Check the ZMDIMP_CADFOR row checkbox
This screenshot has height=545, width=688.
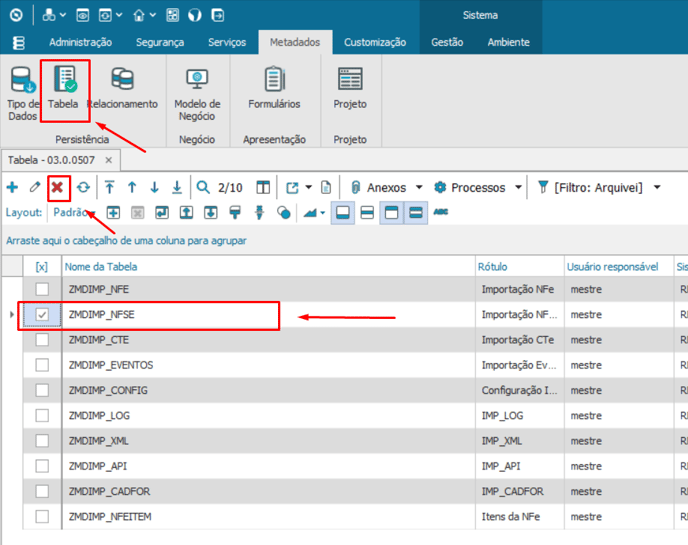point(42,491)
